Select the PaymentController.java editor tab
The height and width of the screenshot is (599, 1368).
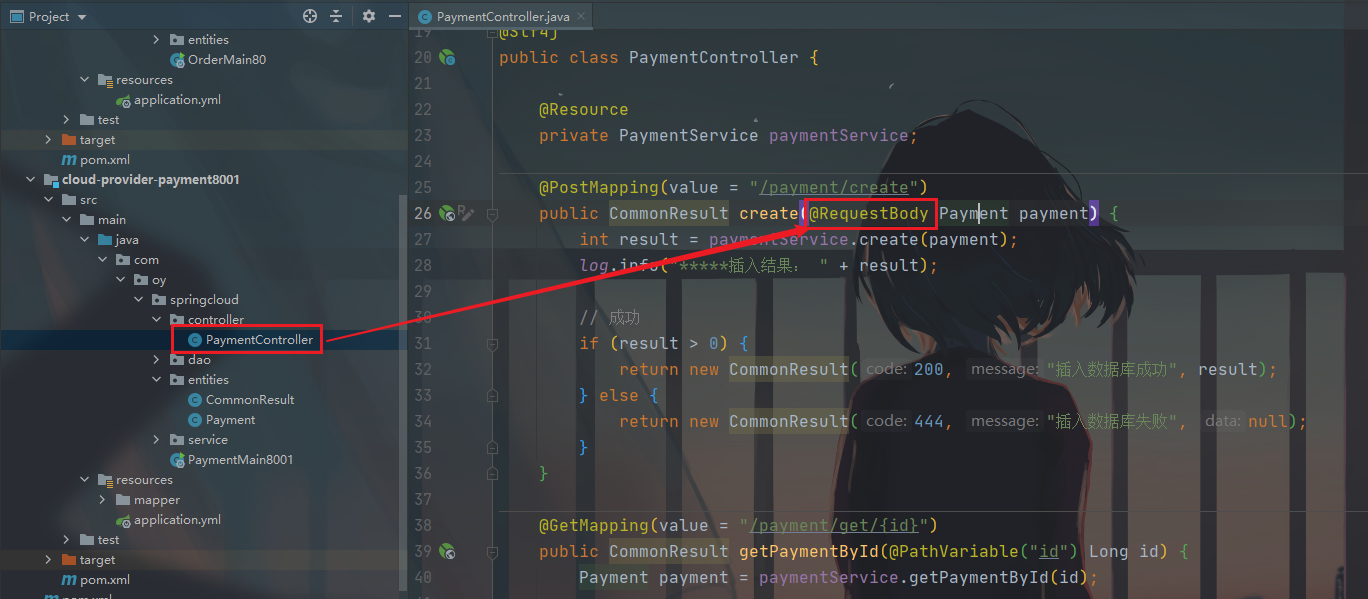(x=501, y=16)
